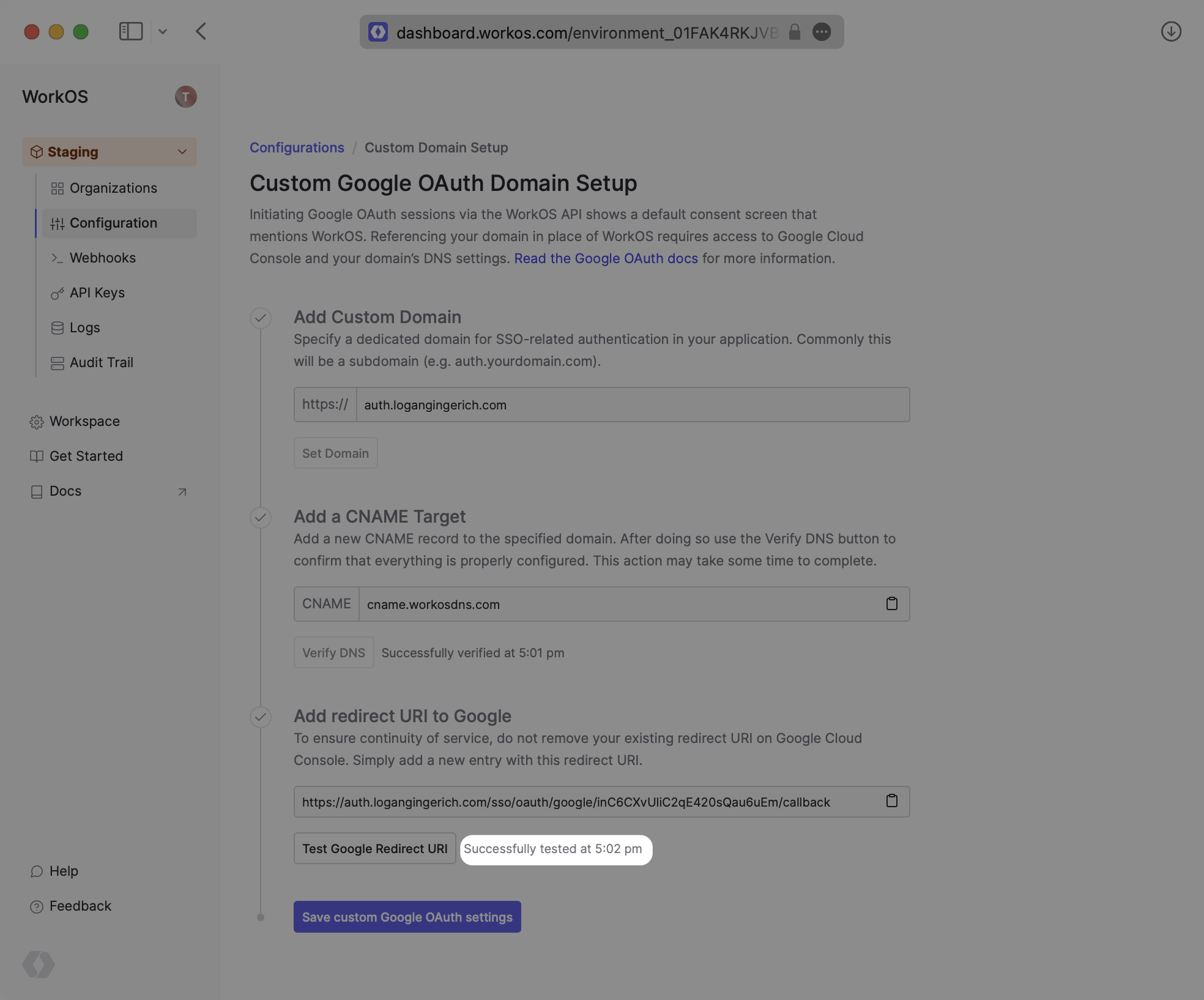The height and width of the screenshot is (1000, 1204).
Task: Click Add redirect URI step checkmark
Action: (261, 717)
